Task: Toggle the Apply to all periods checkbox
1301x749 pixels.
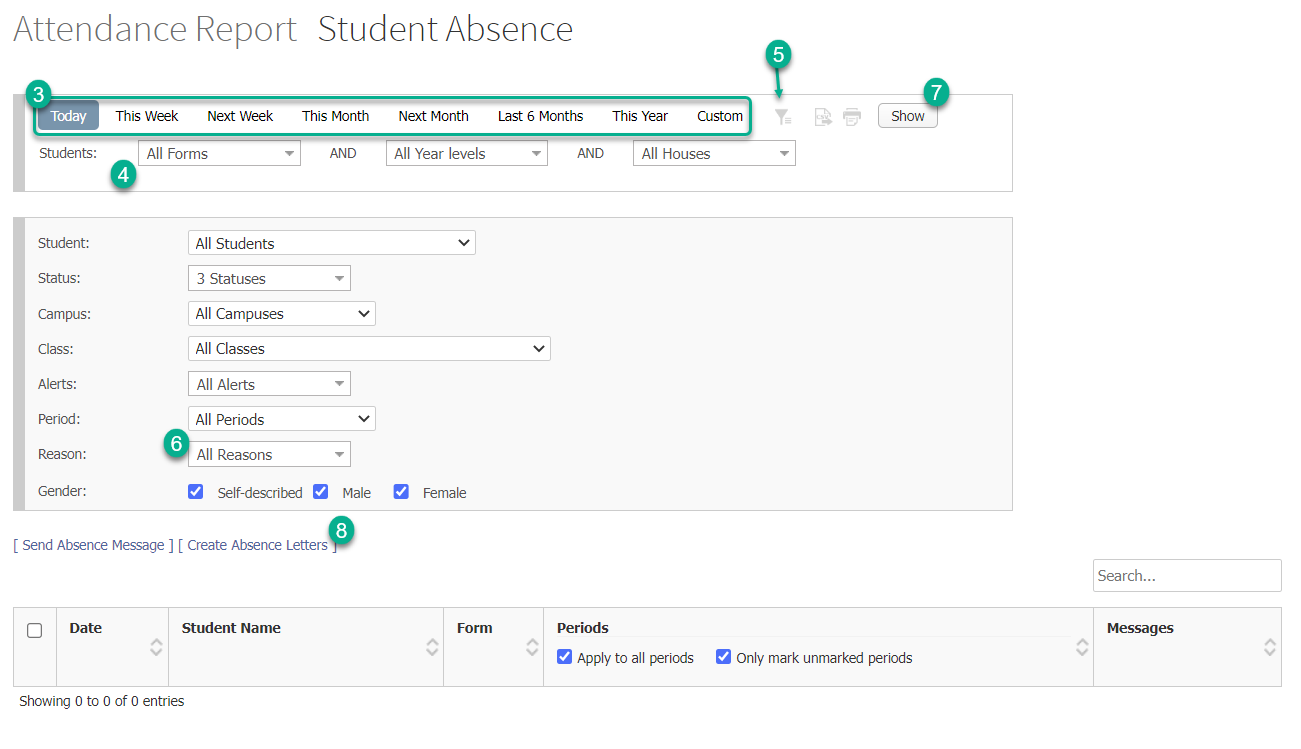Action: [565, 657]
